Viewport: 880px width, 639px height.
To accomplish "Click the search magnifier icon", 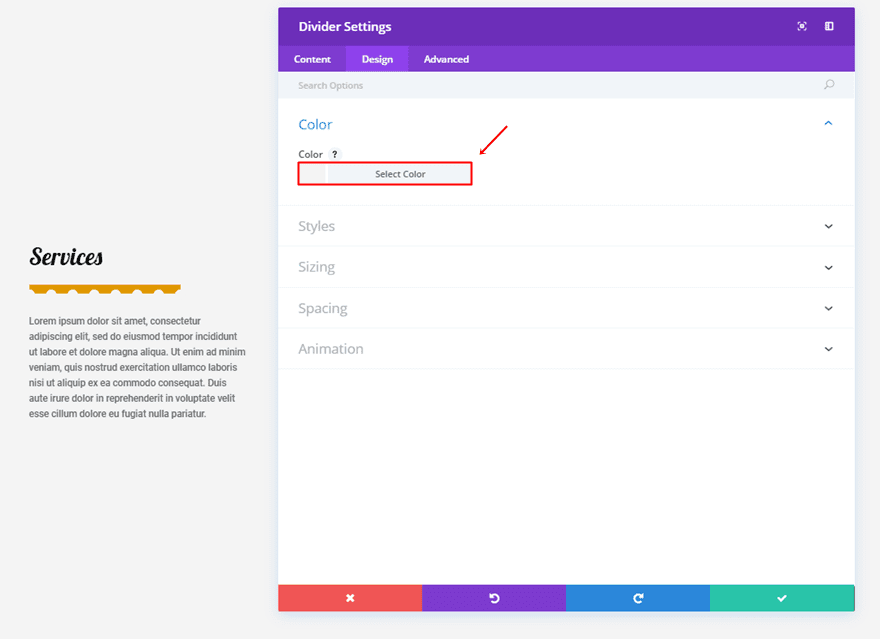I will pos(829,85).
